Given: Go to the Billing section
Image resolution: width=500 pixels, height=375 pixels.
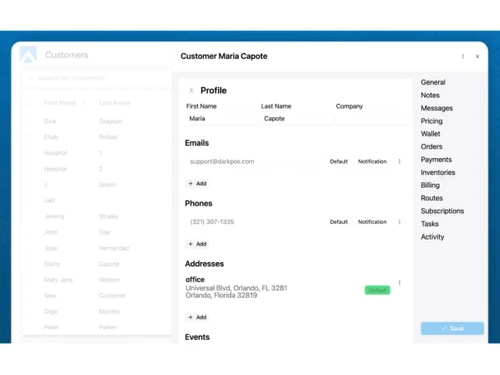Looking at the screenshot, I should click(x=430, y=185).
